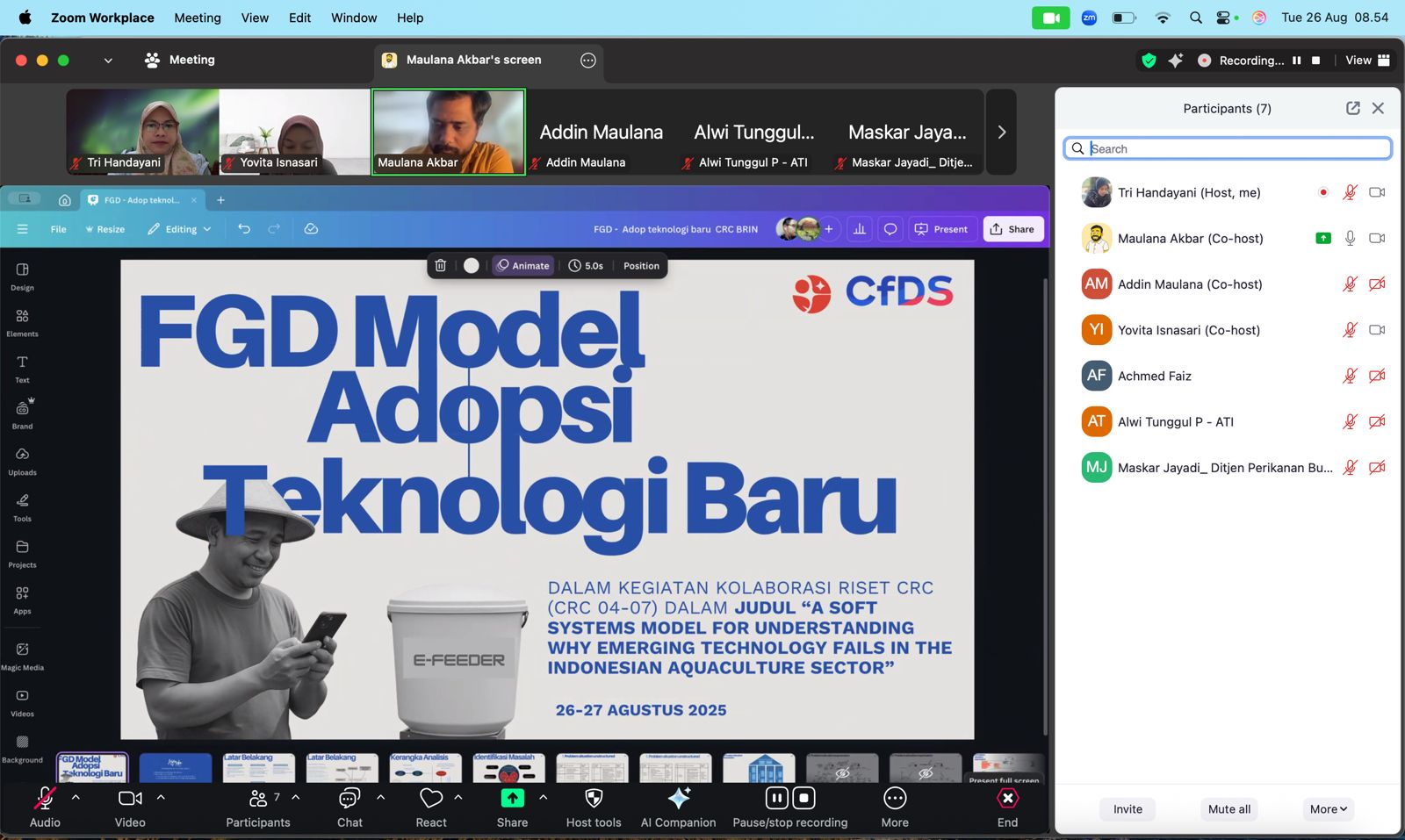Go to Canva home tab icon
This screenshot has height=840, width=1405.
[65, 200]
